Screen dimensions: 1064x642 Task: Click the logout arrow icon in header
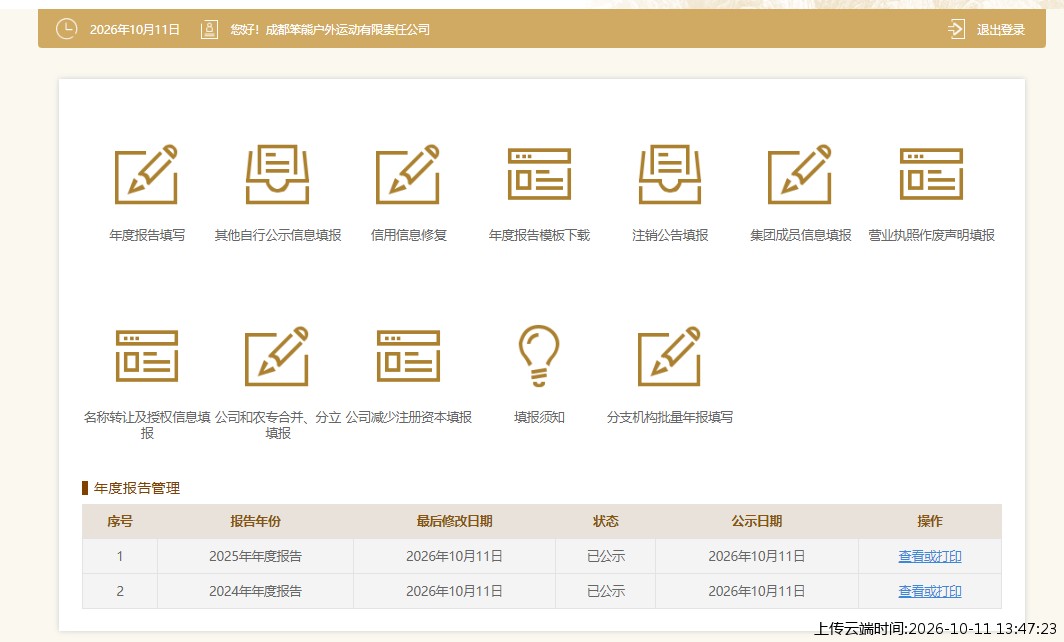(956, 29)
